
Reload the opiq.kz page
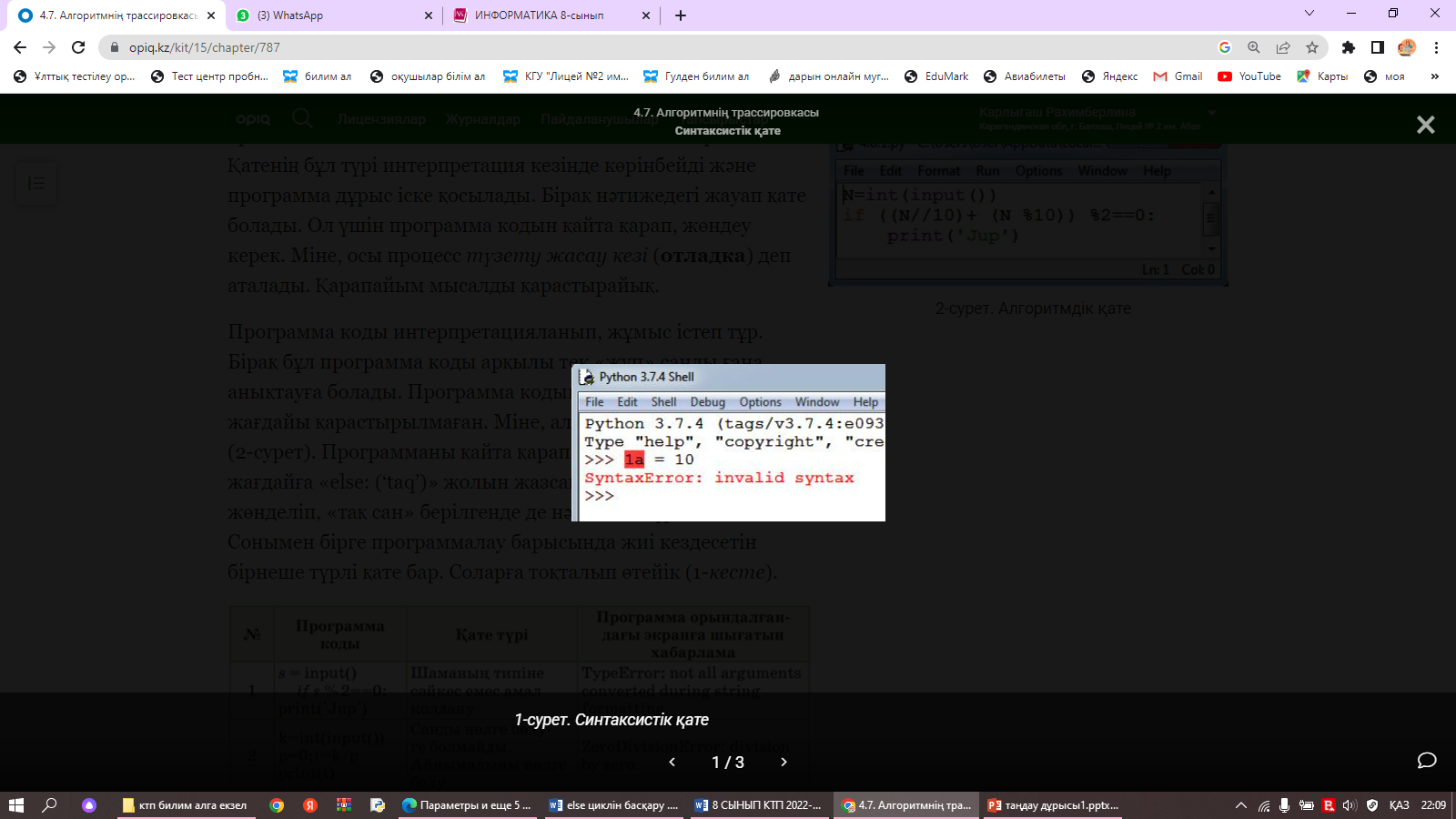coord(78,47)
